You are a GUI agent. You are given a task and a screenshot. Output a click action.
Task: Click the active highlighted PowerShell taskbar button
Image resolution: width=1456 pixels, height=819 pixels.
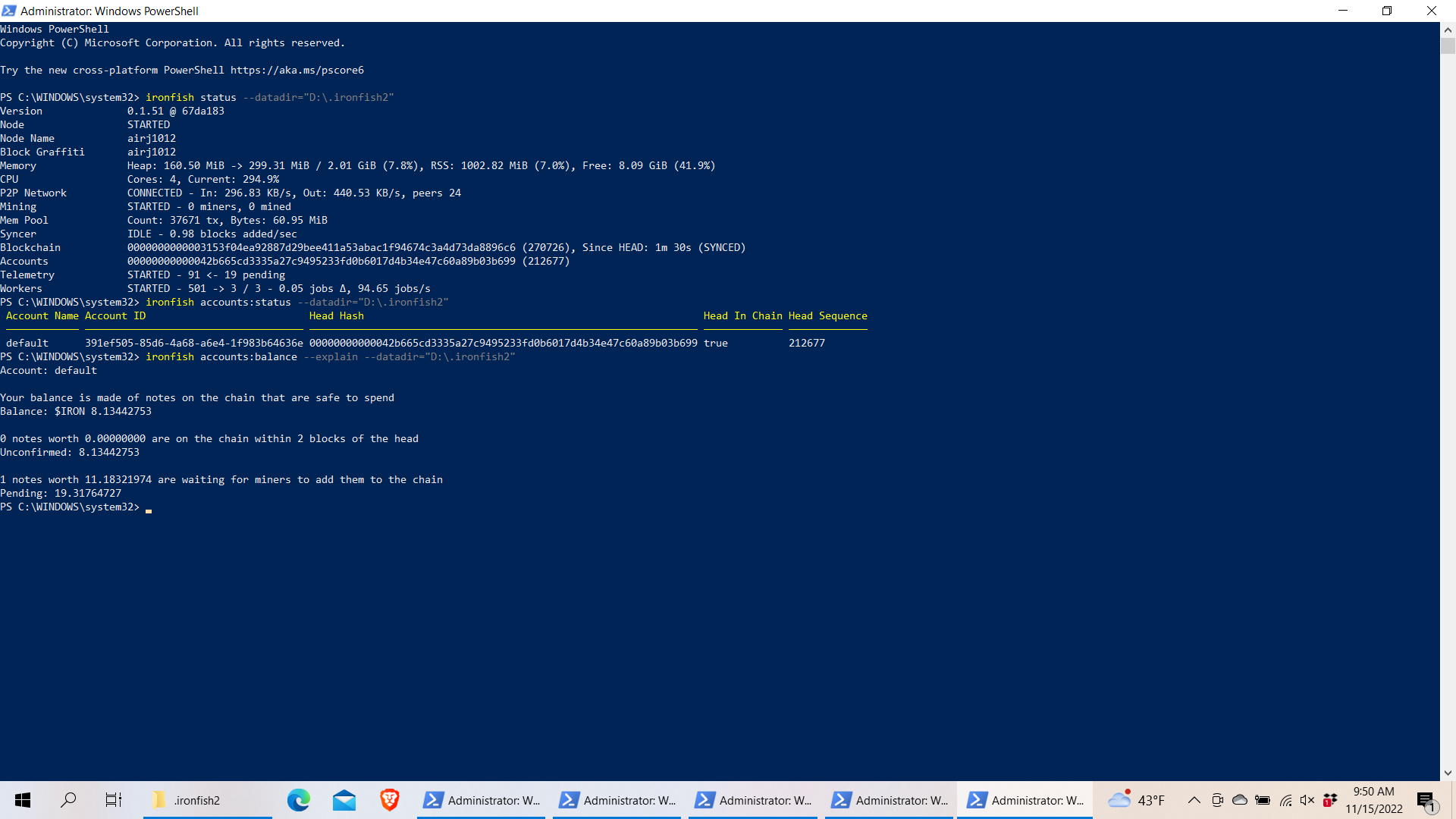(1025, 800)
